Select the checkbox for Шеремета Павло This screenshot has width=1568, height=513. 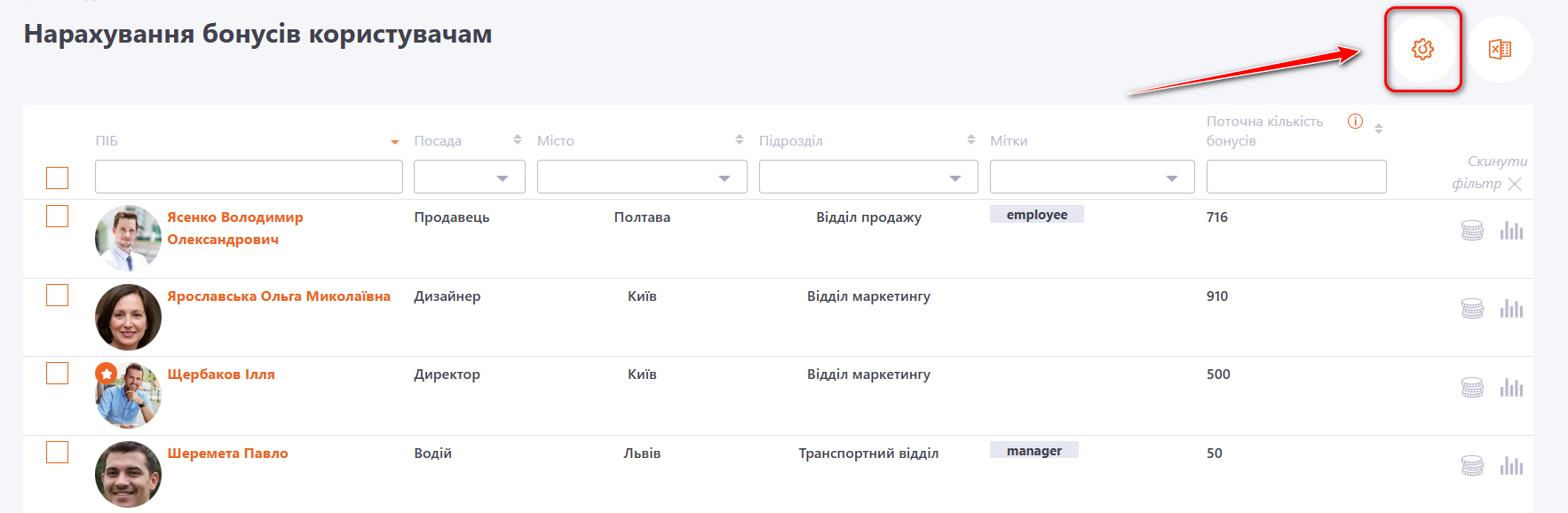click(x=58, y=453)
